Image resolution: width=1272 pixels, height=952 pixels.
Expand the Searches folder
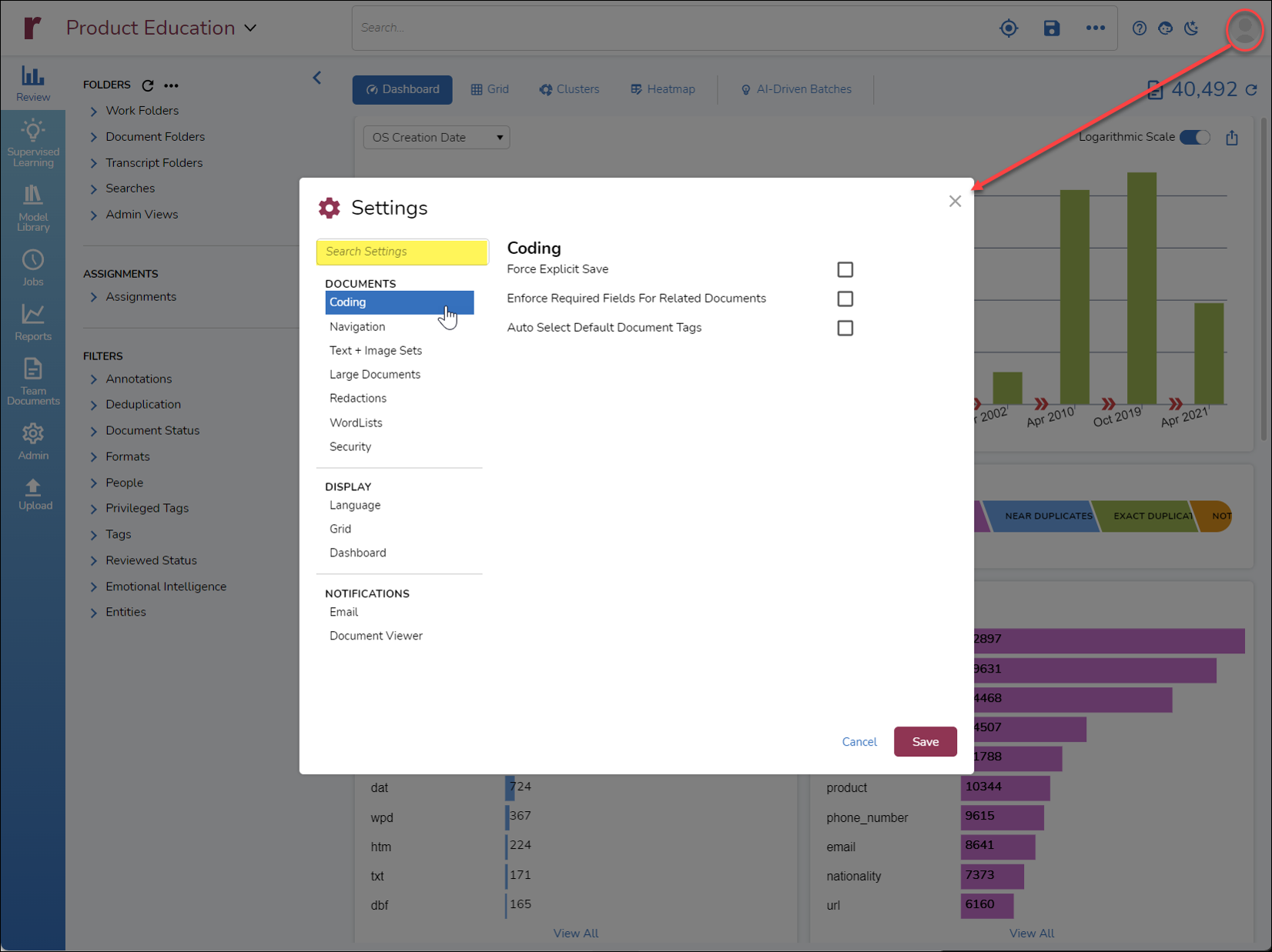[93, 189]
